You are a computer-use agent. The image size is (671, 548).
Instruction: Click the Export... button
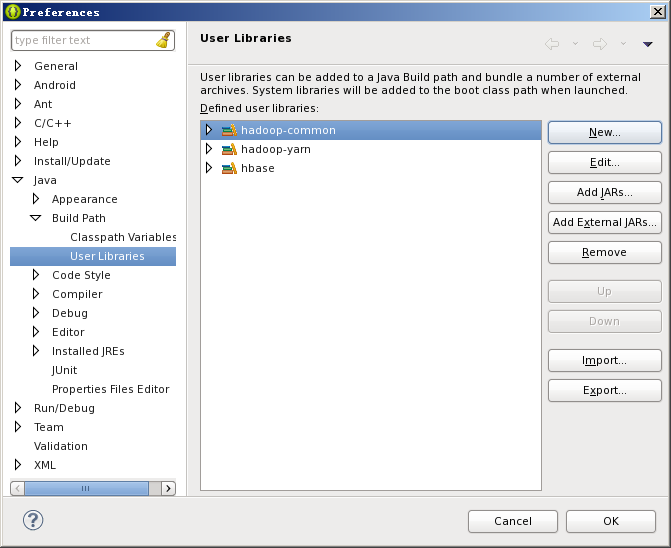(605, 390)
